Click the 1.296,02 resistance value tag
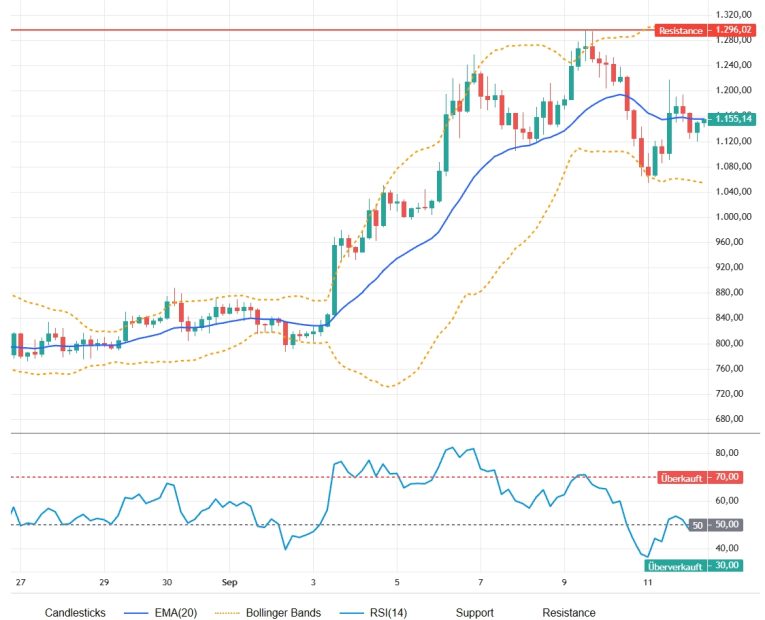Screen dimensions: 765x620 [x=732, y=30]
